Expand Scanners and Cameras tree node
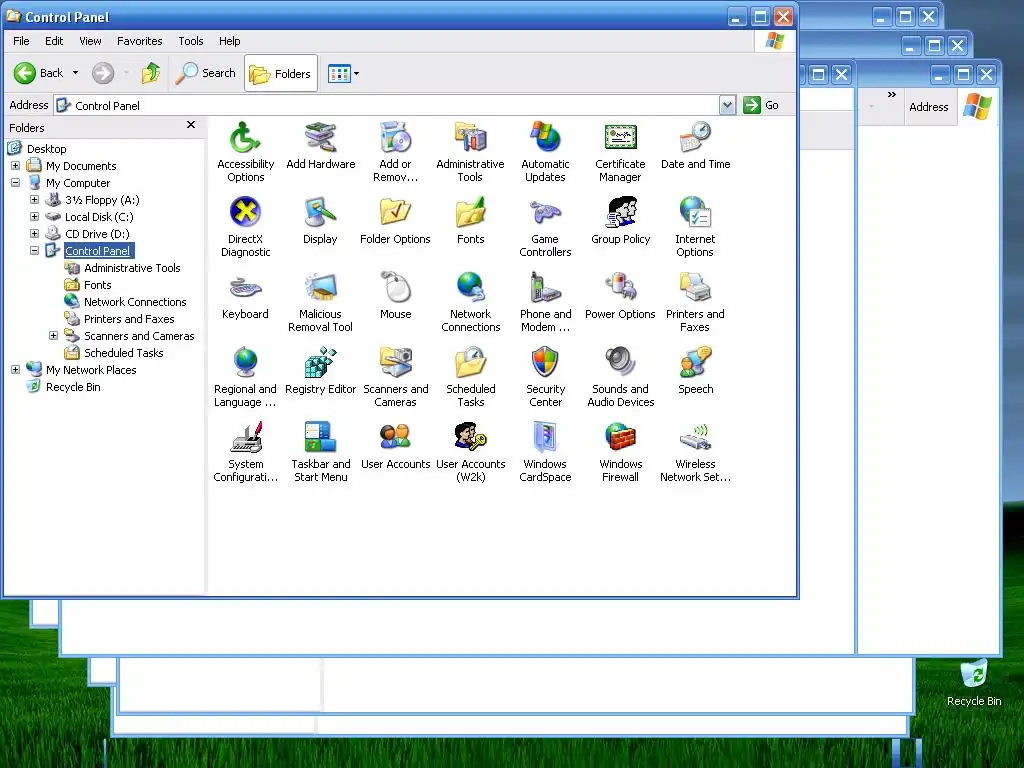This screenshot has width=1024, height=768. click(x=54, y=336)
